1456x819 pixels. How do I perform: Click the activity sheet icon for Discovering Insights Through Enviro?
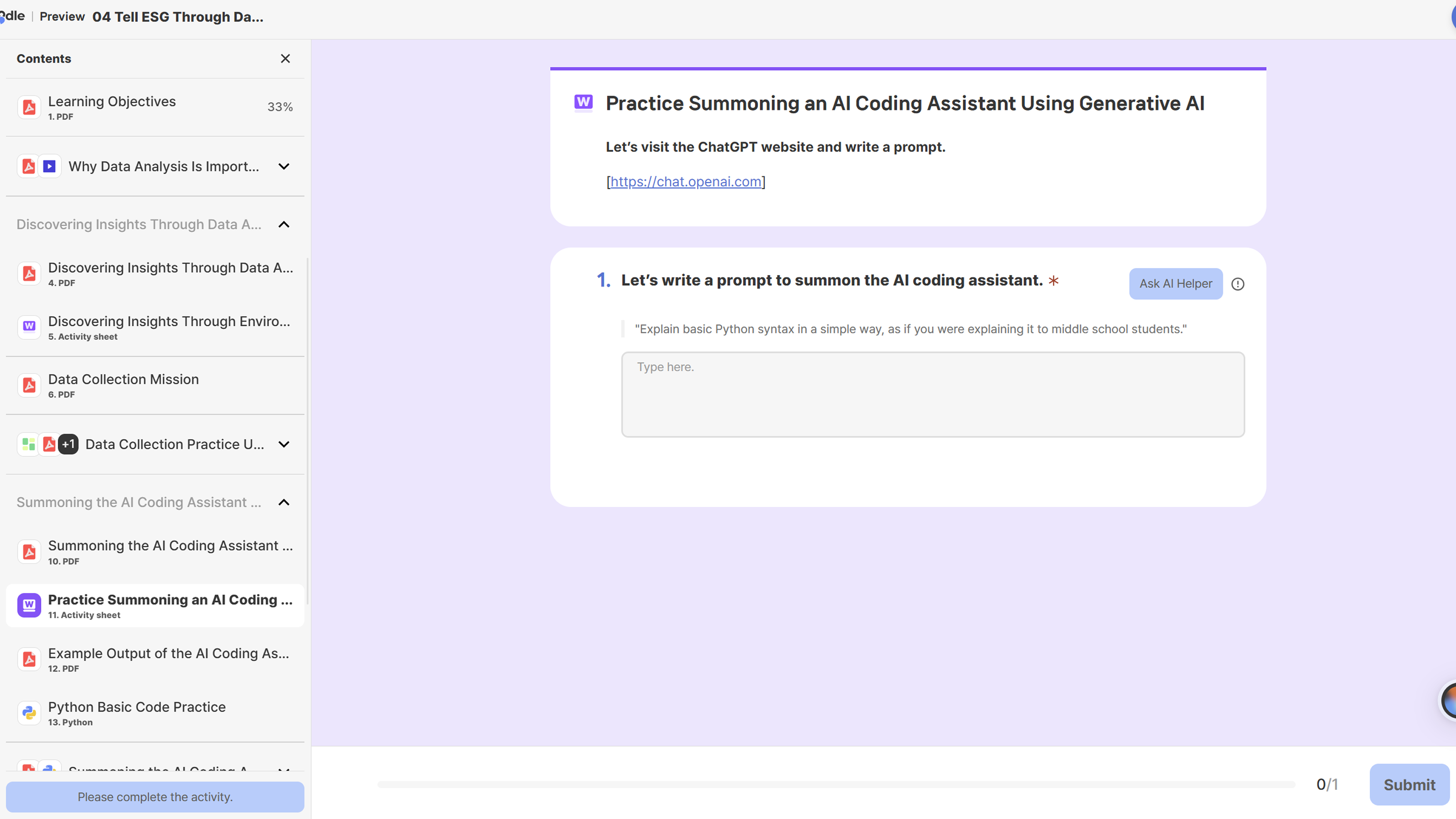tap(29, 327)
